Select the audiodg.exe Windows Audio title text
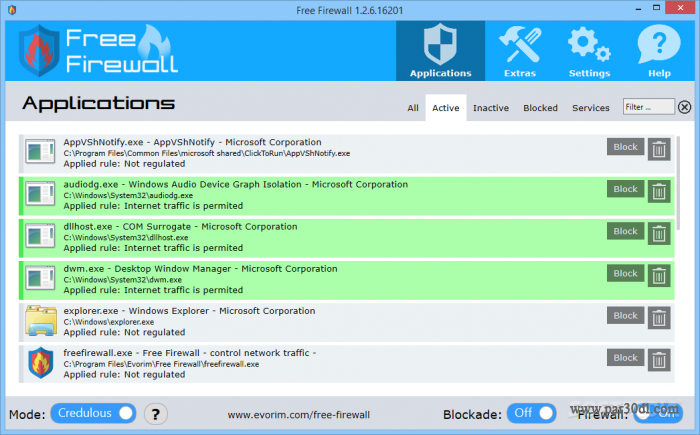This screenshot has height=435, width=700. click(x=236, y=184)
